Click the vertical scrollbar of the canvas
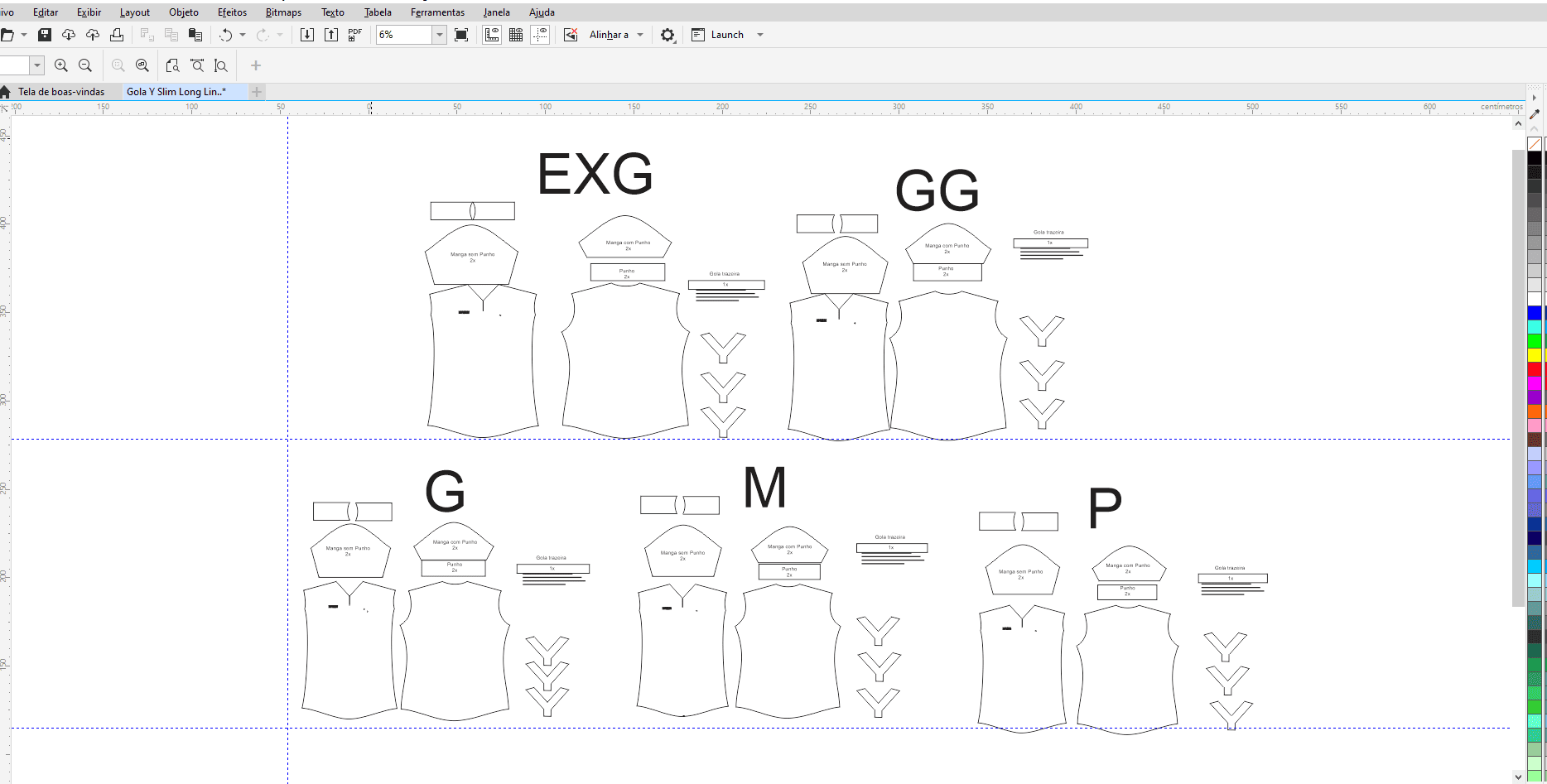This screenshot has height=784, width=1547. pos(1518,378)
